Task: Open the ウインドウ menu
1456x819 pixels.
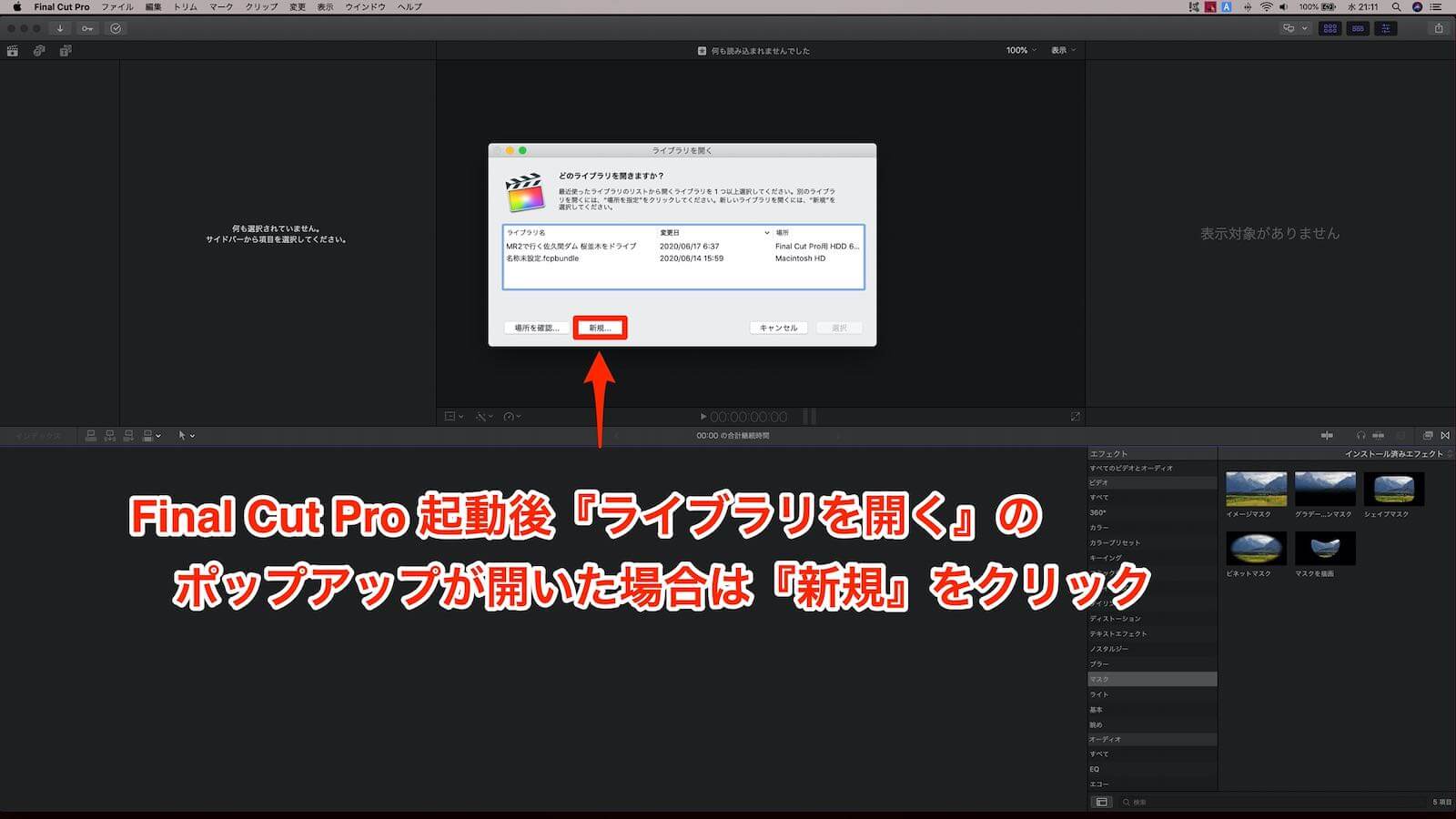Action: pos(365,6)
